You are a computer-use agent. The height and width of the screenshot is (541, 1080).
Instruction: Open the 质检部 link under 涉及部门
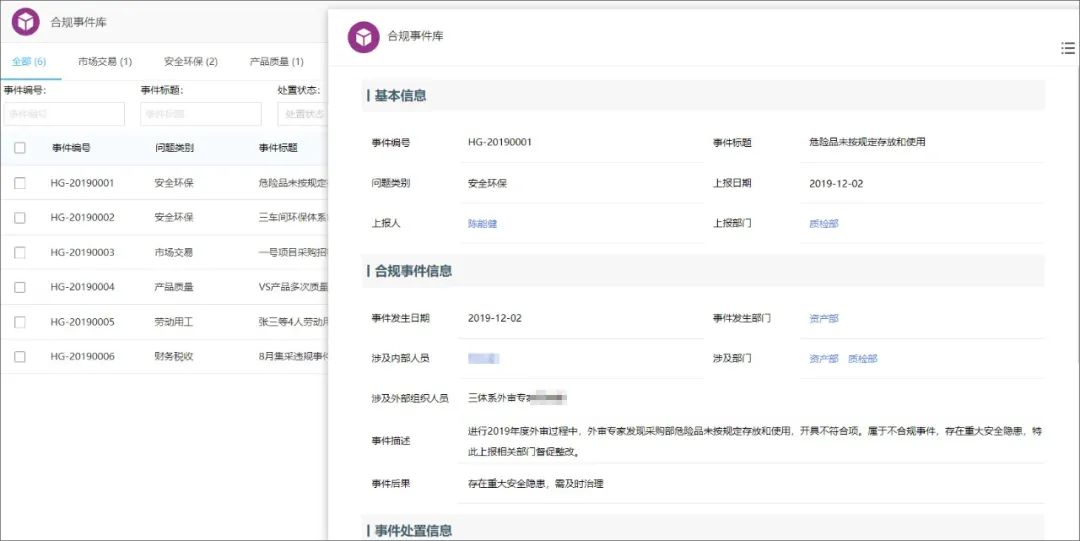pyautogui.click(x=862, y=358)
